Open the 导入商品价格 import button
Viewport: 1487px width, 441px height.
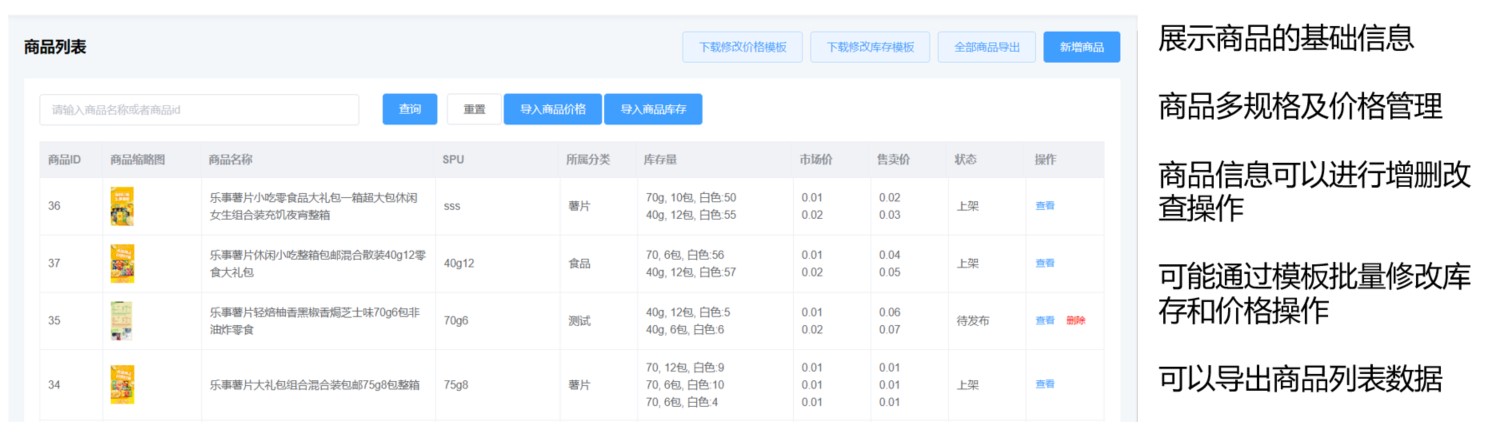click(x=553, y=110)
